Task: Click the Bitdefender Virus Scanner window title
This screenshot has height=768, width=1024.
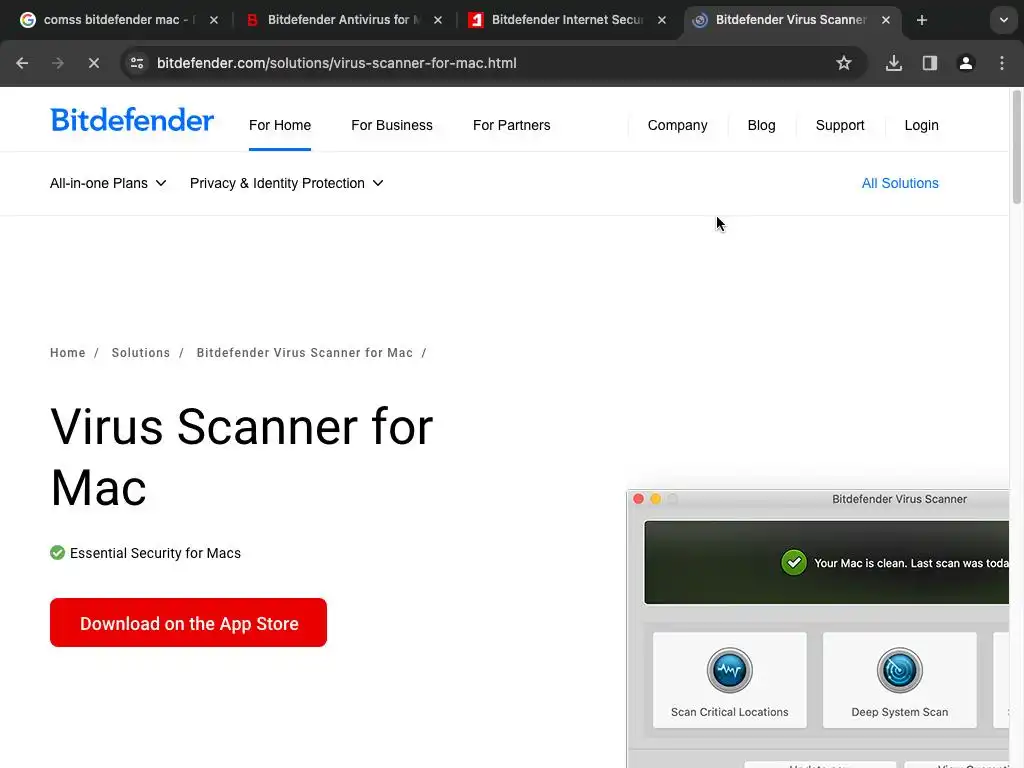Action: click(x=899, y=499)
